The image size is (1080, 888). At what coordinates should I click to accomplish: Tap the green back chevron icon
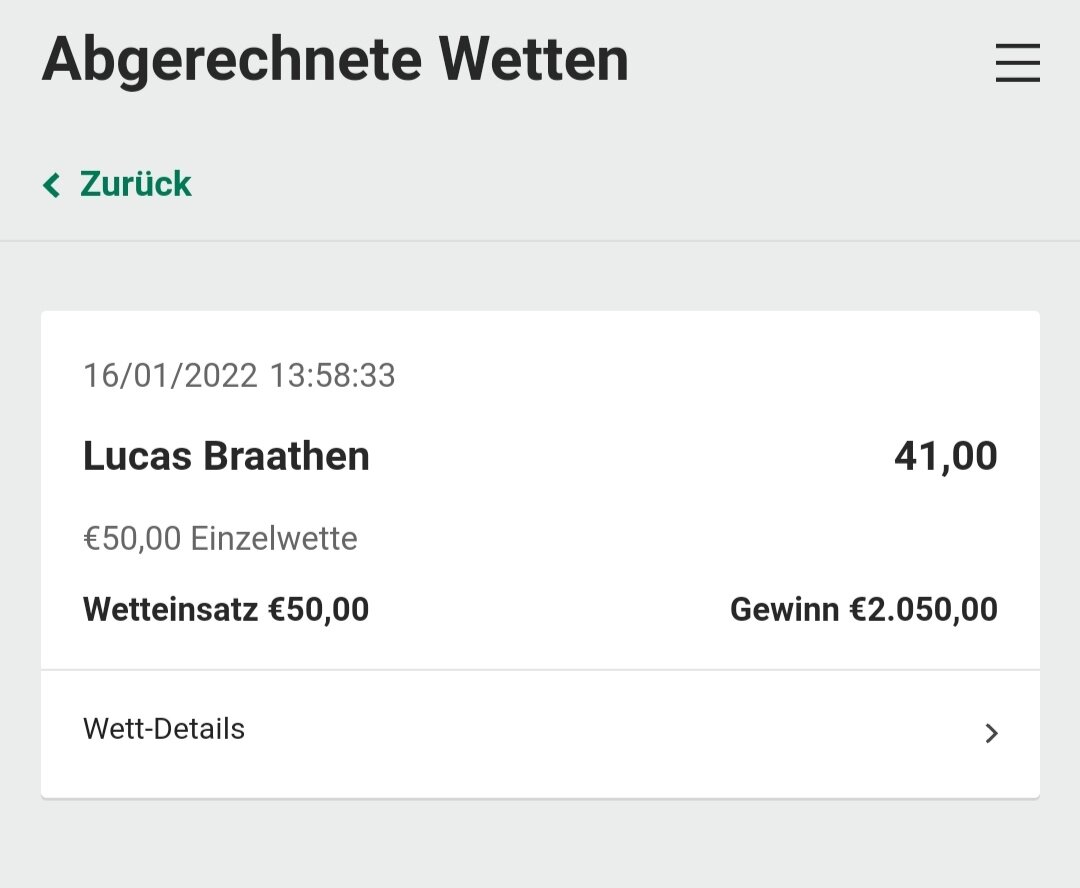[x=52, y=185]
